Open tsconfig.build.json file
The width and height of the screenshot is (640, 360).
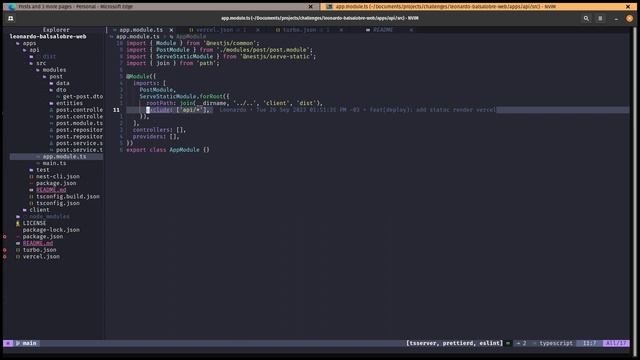68,197
